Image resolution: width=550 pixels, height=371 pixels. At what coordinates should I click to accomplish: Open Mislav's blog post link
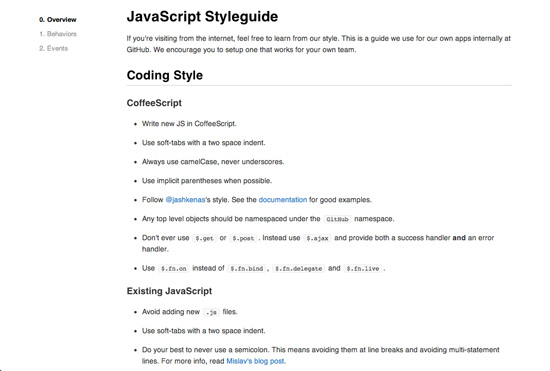point(256,361)
